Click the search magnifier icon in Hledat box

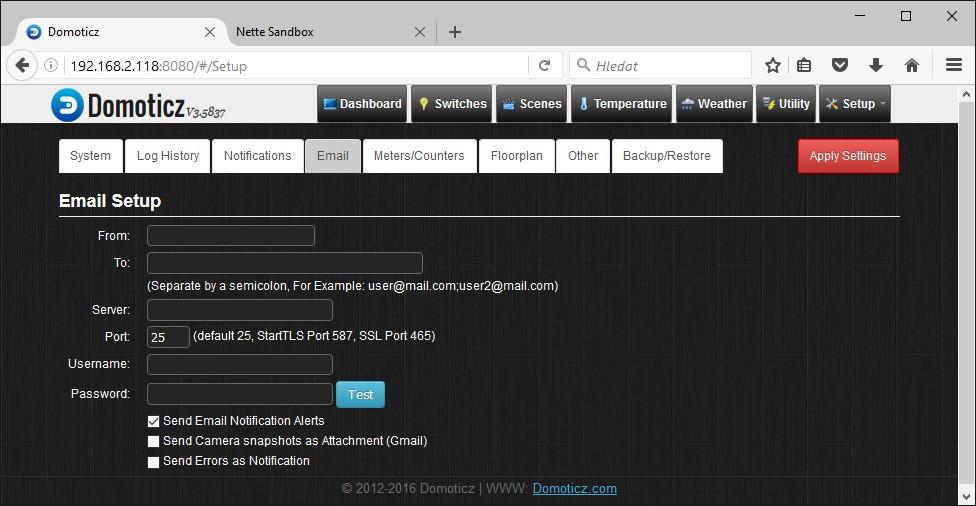(583, 65)
